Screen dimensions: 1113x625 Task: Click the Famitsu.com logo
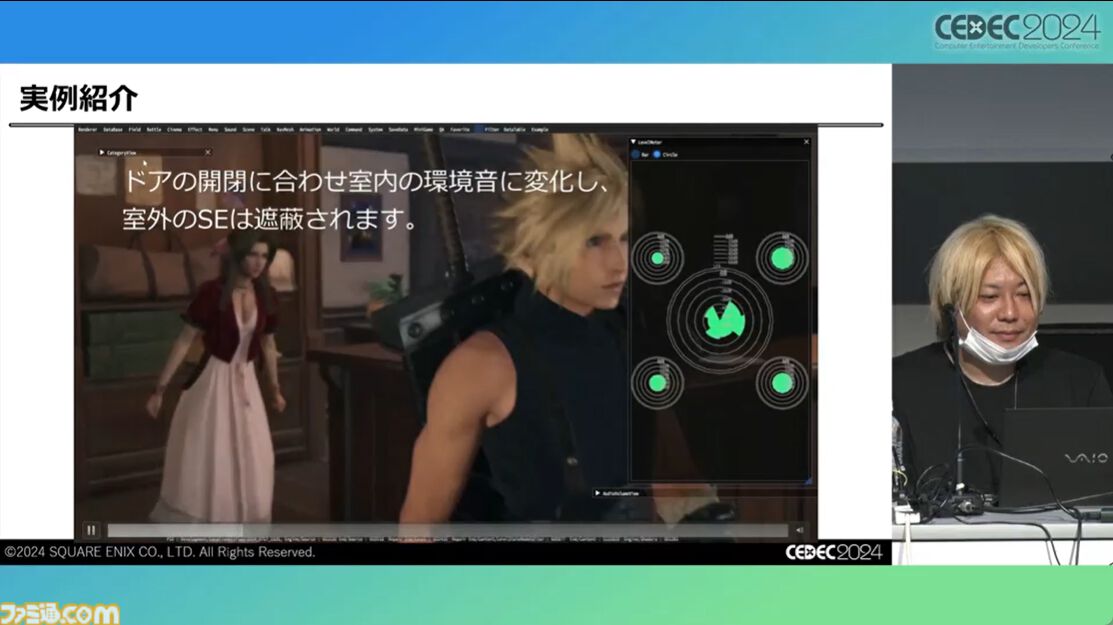click(60, 614)
